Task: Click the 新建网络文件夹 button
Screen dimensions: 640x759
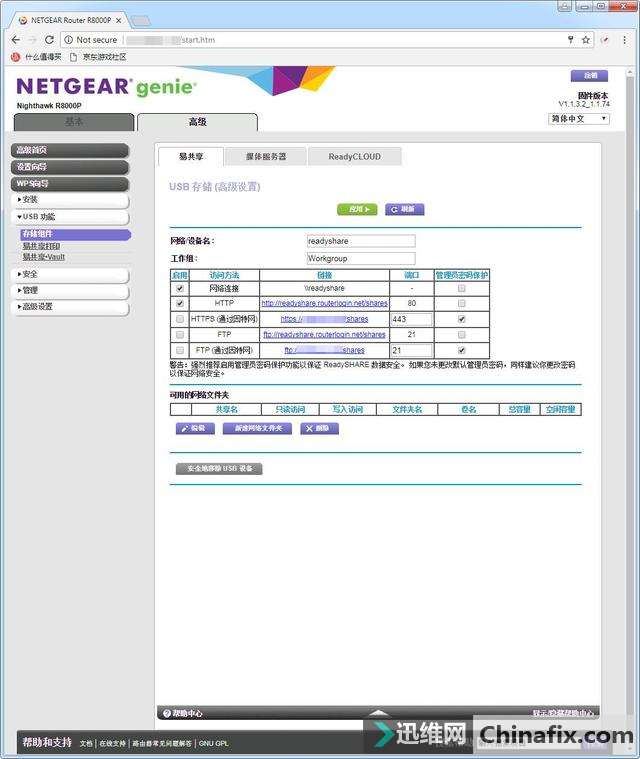Action: point(257,429)
